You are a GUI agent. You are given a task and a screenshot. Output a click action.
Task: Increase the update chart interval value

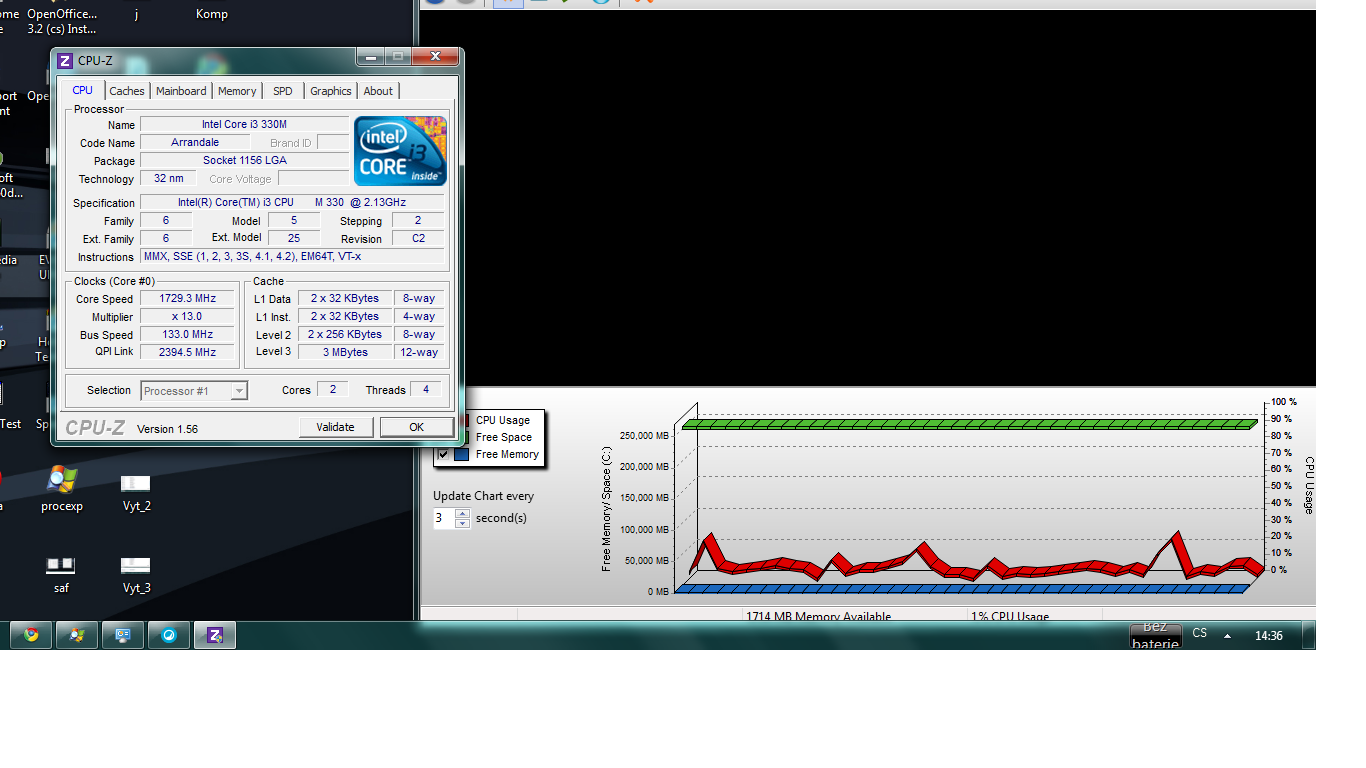tap(462, 513)
